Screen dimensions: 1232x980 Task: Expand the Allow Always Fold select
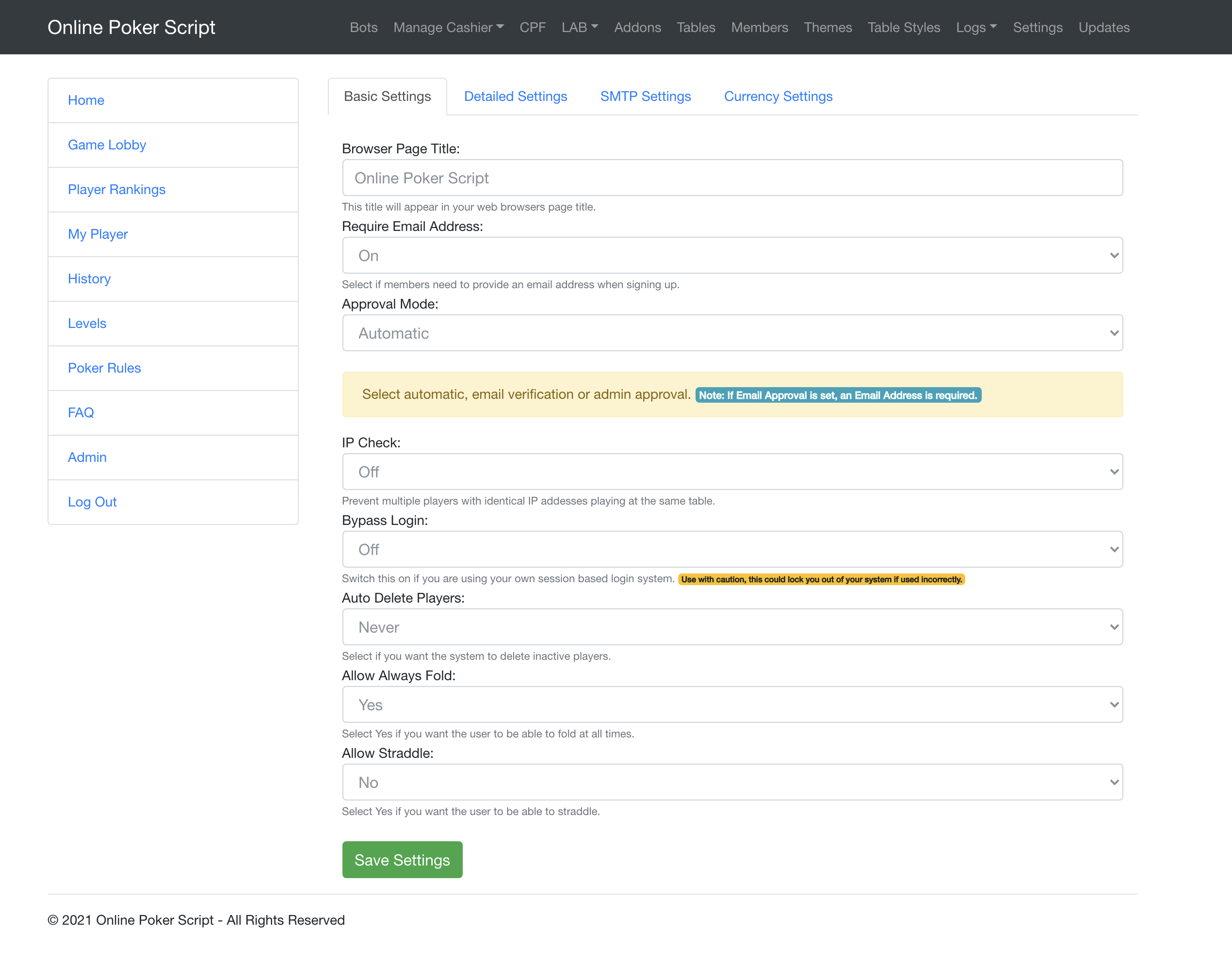pyautogui.click(x=732, y=704)
